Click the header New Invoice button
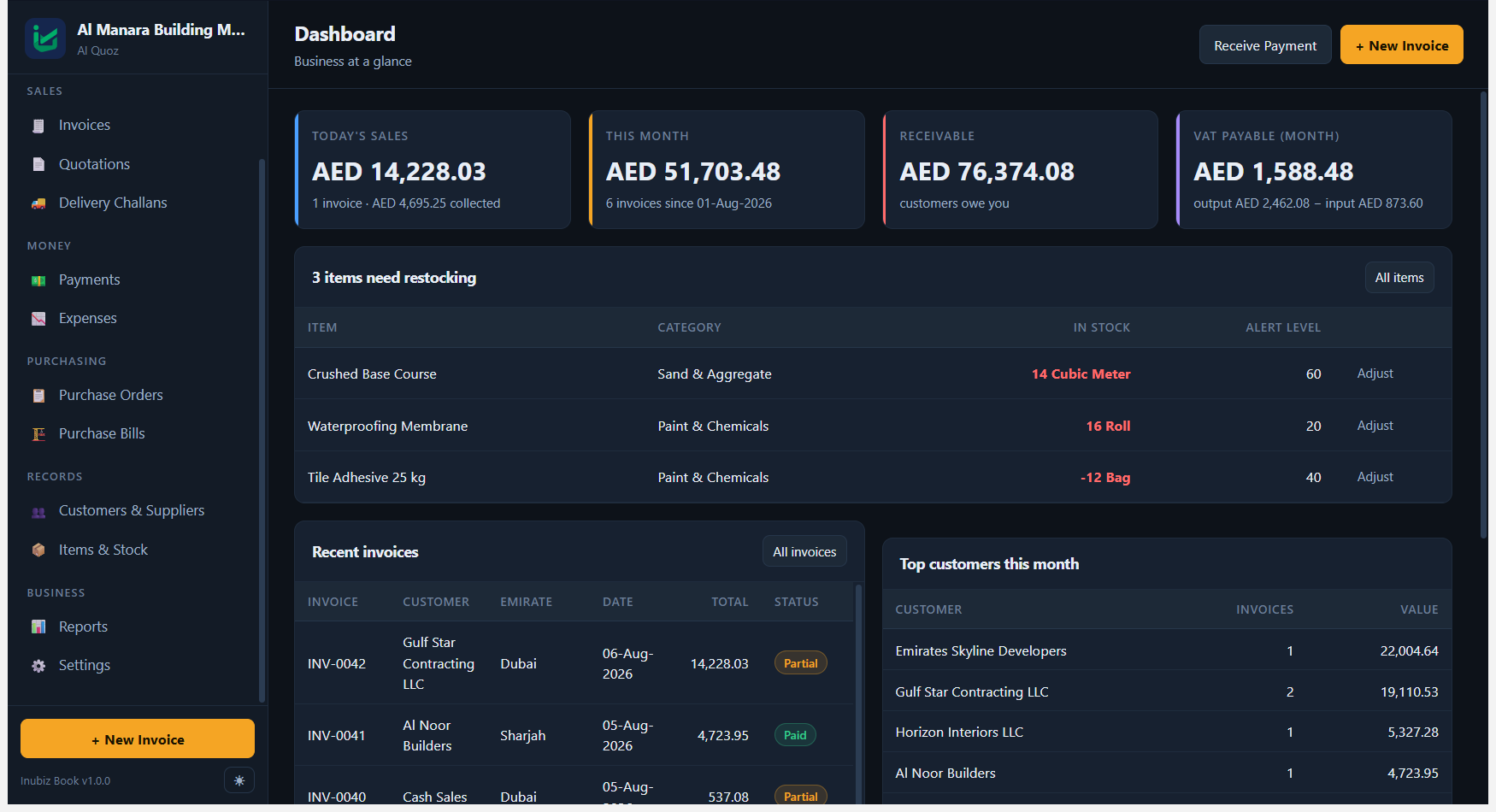This screenshot has height=812, width=1496. 1402,45
